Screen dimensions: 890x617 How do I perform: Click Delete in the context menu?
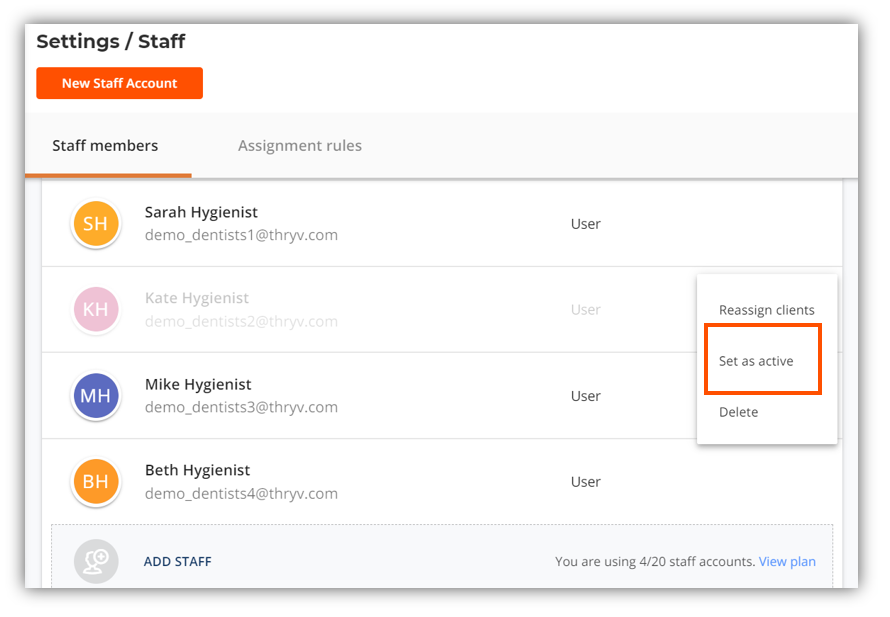[x=739, y=412]
